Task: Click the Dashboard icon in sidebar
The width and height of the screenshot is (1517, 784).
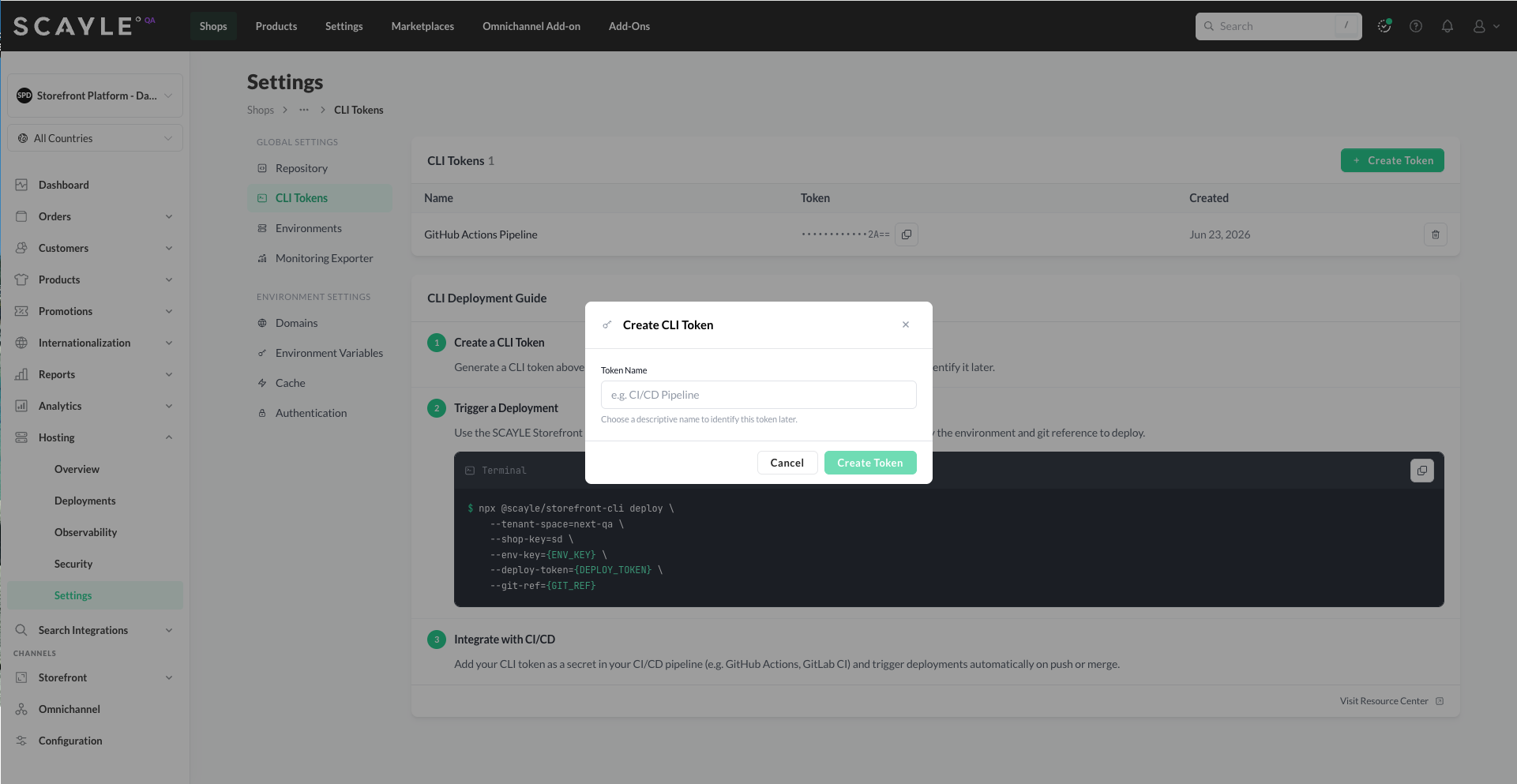Action: (x=21, y=185)
